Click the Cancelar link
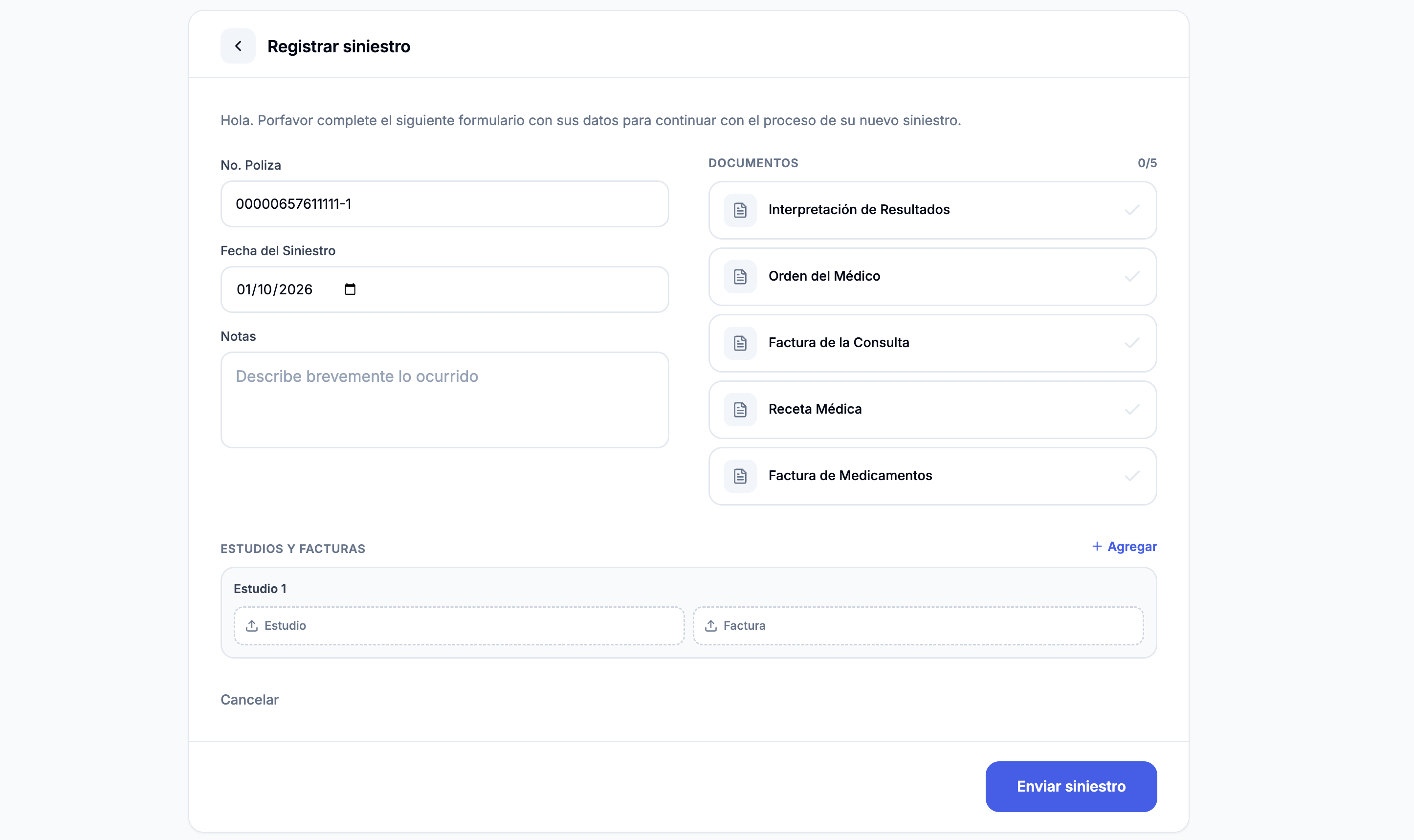The width and height of the screenshot is (1414, 840). click(250, 700)
